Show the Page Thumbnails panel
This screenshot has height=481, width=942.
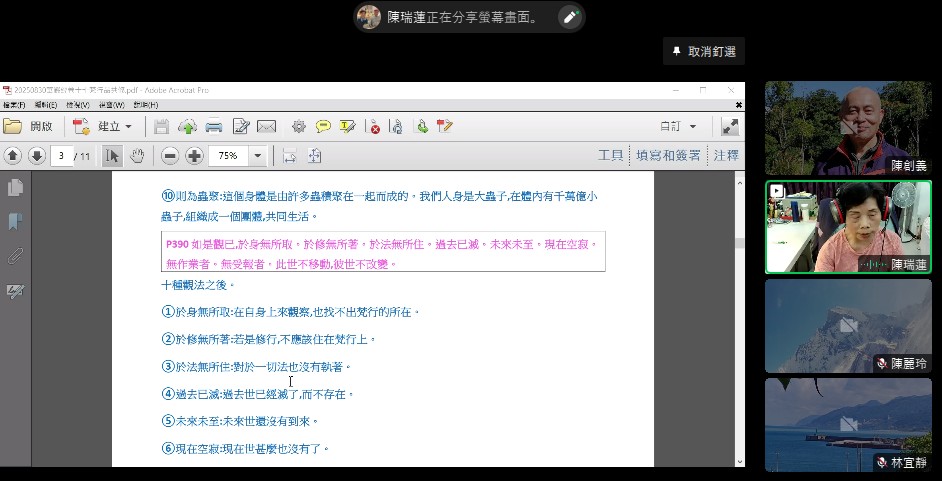tap(15, 187)
